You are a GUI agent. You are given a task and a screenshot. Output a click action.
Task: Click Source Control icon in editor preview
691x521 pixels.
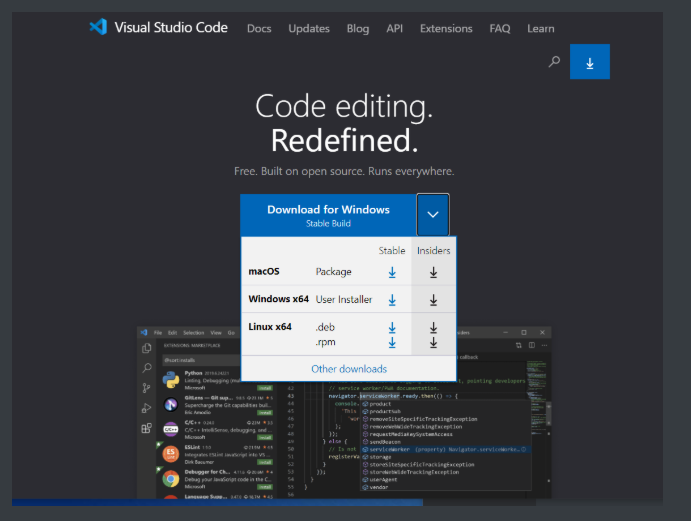(x=147, y=388)
